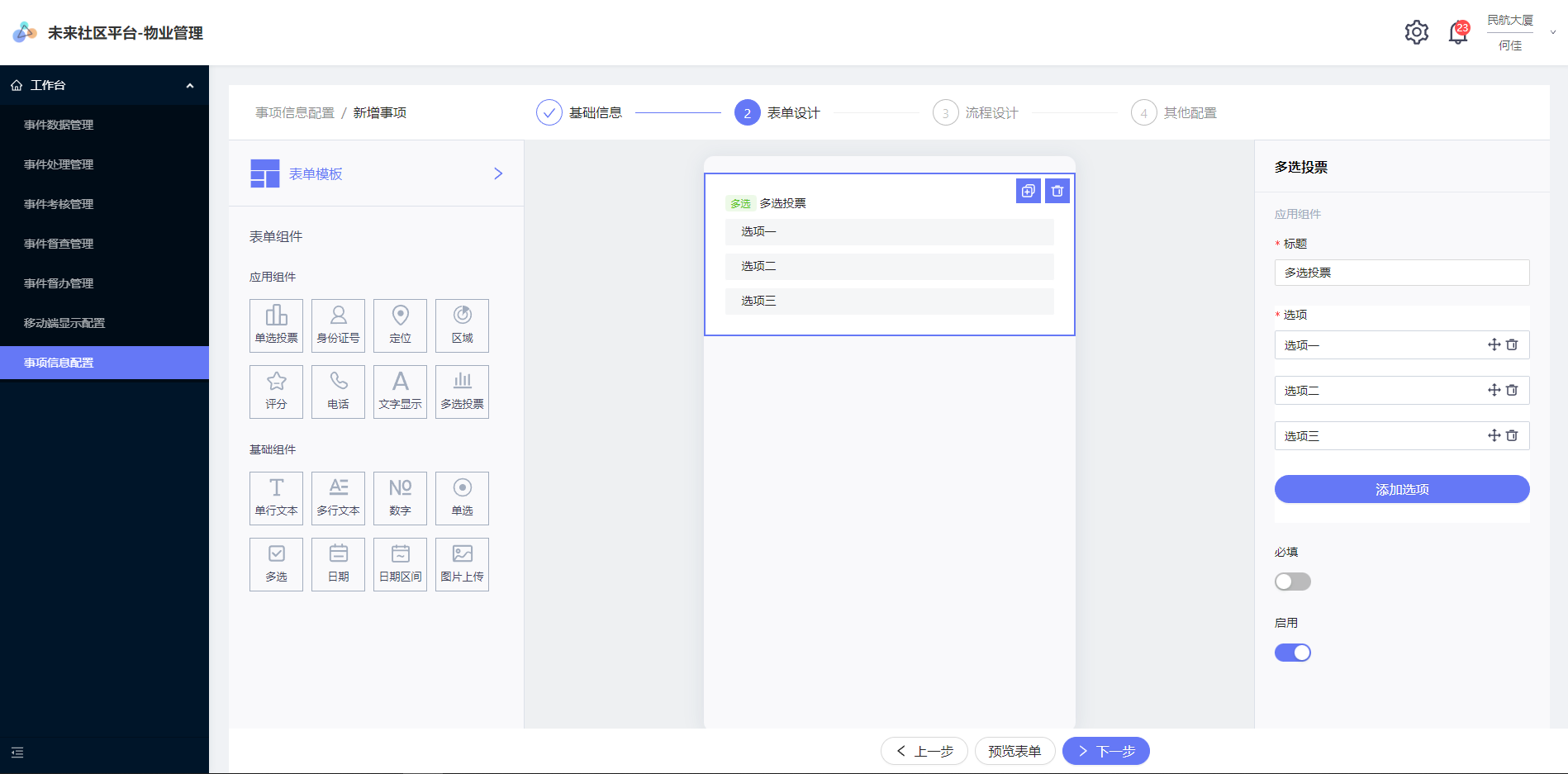
Task: Add the 身份证号 component
Action: pos(338,325)
